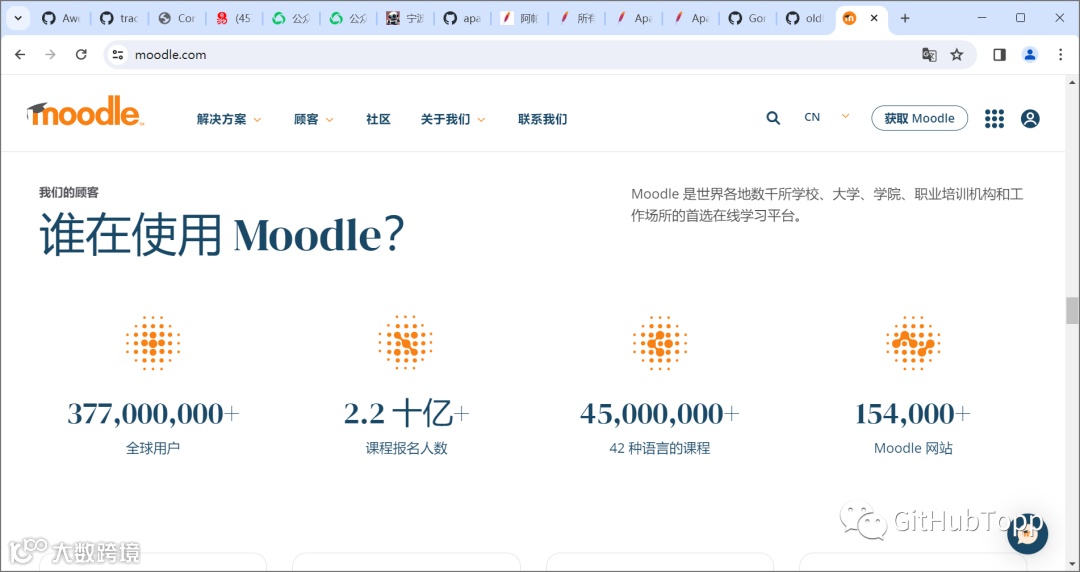
Task: Open the CN language dropdown
Action: coord(827,117)
